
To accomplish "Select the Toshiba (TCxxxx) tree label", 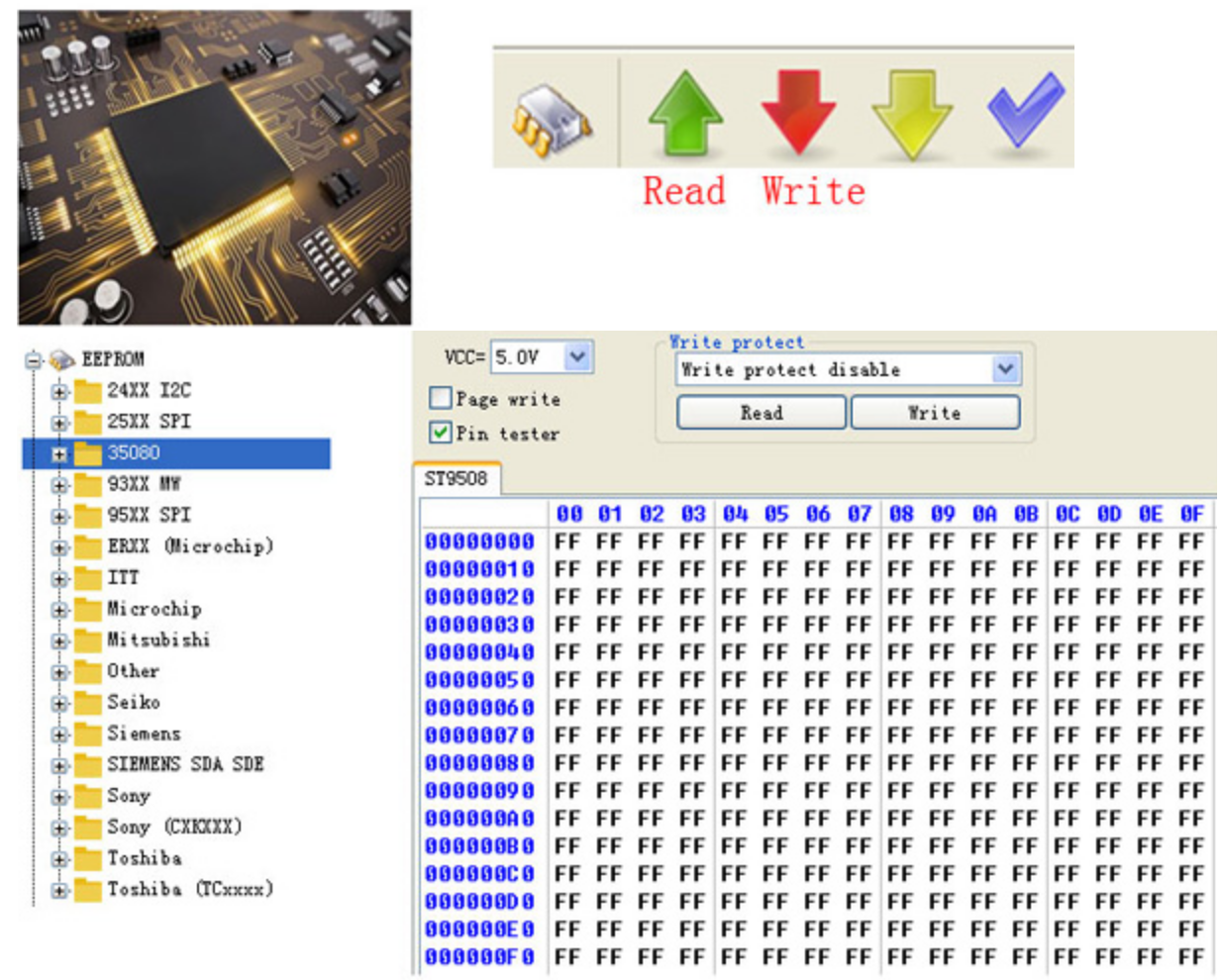I will [190, 889].
